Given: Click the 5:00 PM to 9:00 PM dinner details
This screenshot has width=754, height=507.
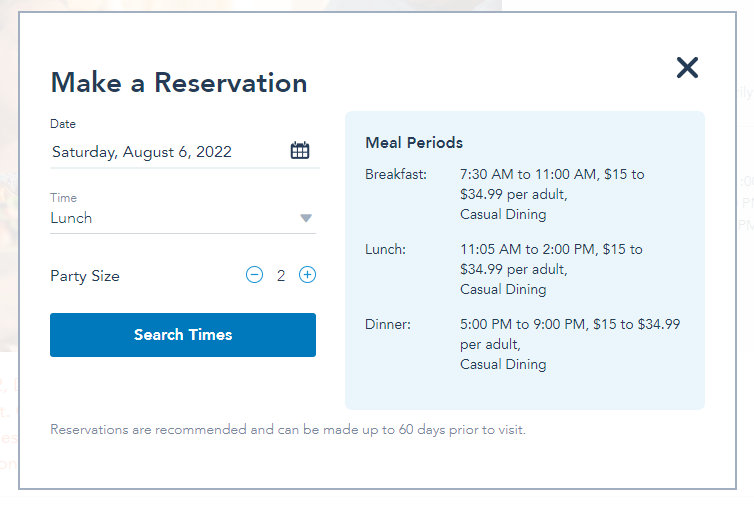Looking at the screenshot, I should [x=570, y=344].
